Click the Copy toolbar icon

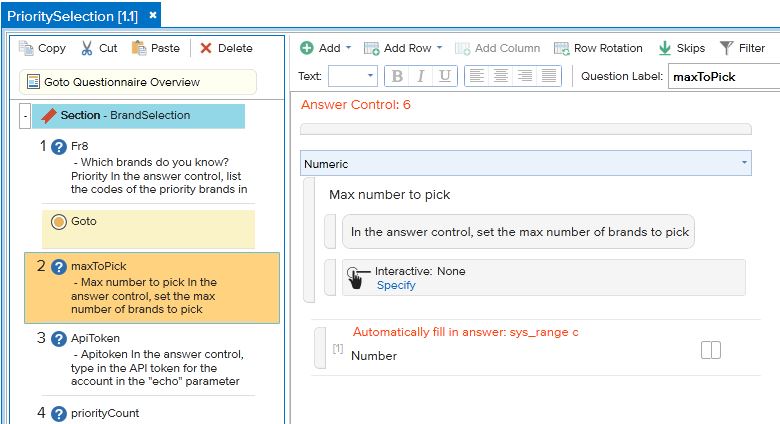pyautogui.click(x=26, y=48)
